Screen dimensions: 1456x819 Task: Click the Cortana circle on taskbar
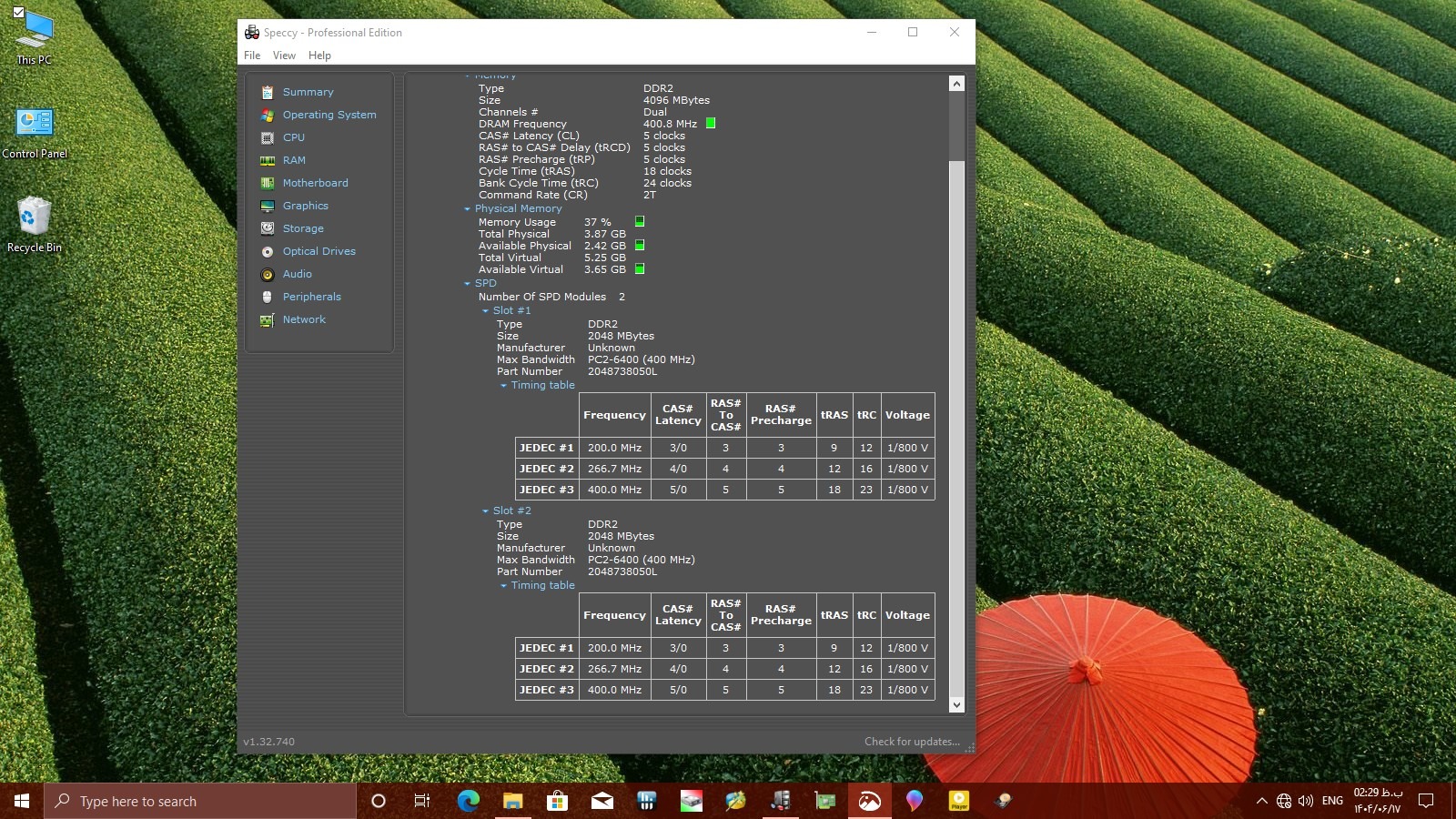point(379,801)
